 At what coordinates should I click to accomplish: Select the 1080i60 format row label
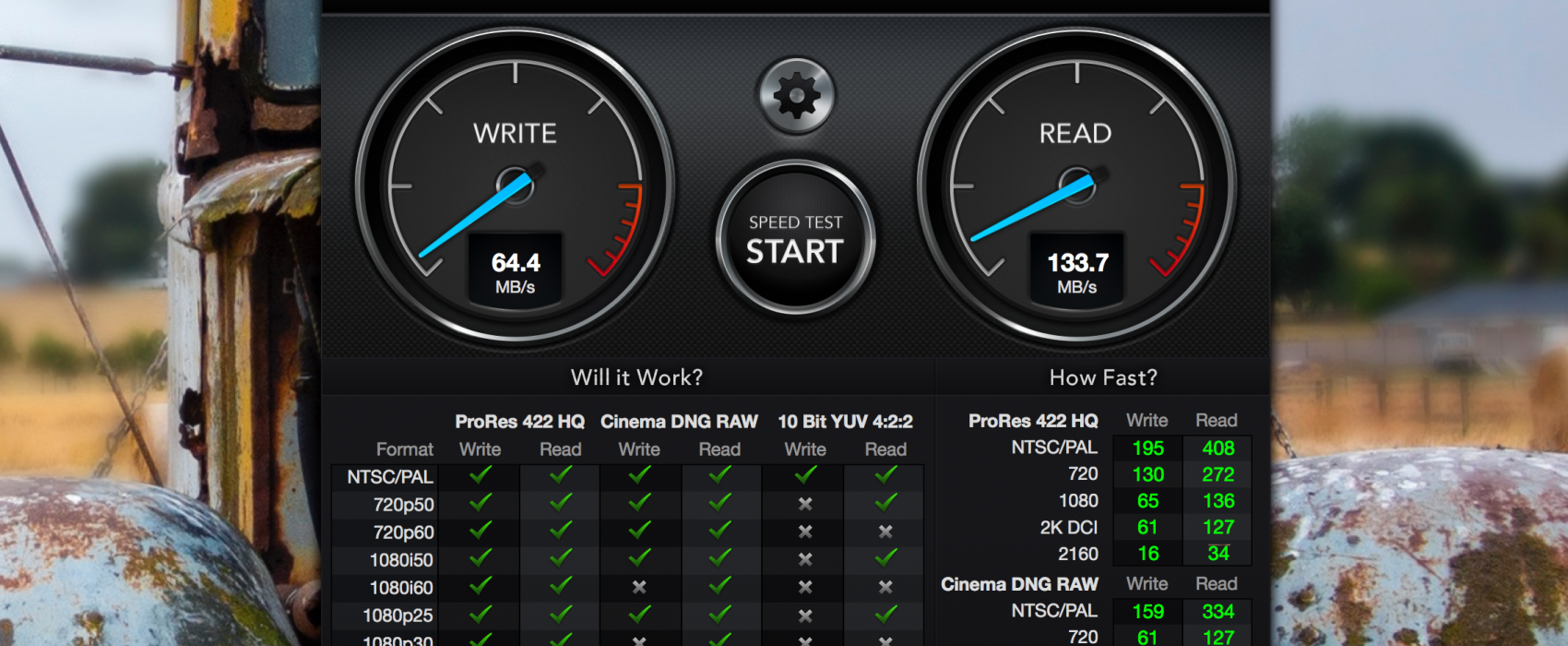pos(401,588)
